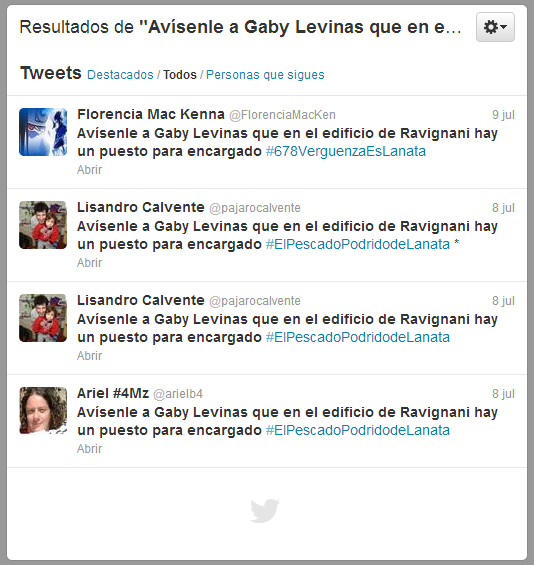534x565 pixels.
Task: Open the #678VerguenzaEsLanata hashtag
Action: click(346, 151)
